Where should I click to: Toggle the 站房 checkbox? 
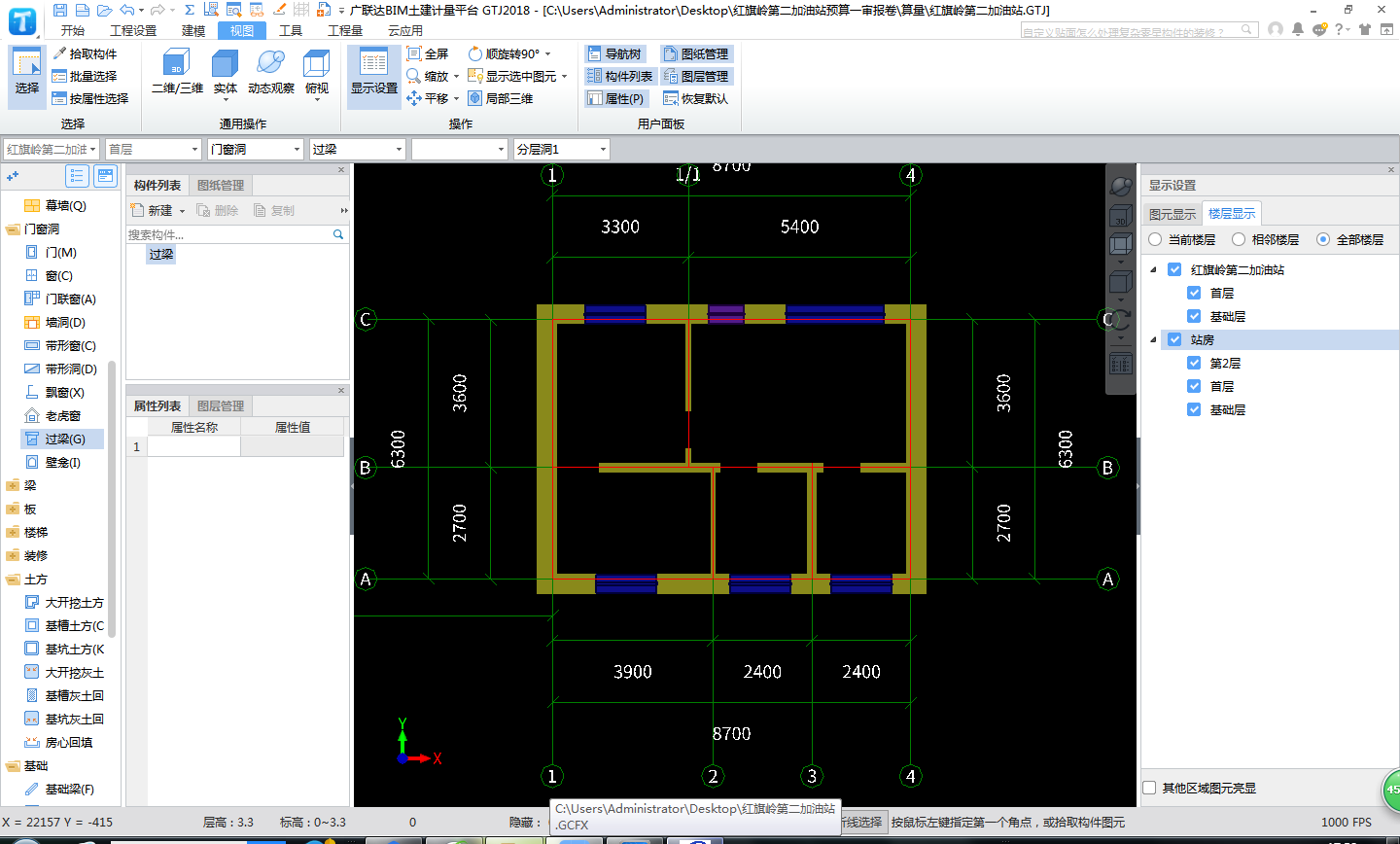point(1174,339)
